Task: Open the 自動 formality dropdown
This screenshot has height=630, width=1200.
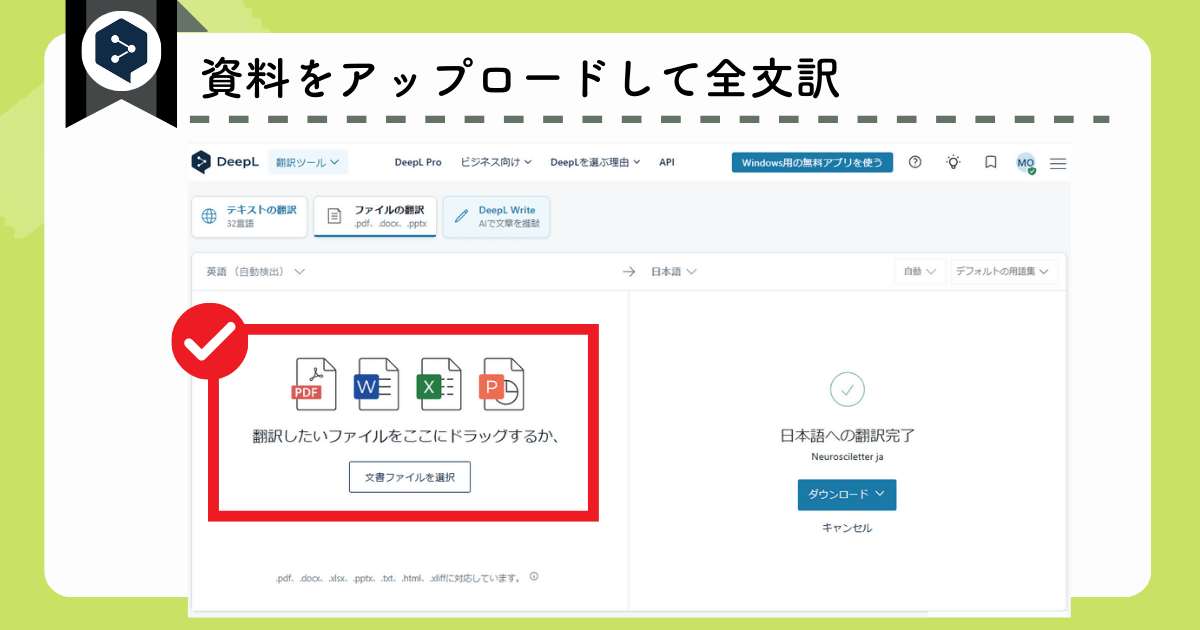Action: tap(920, 272)
